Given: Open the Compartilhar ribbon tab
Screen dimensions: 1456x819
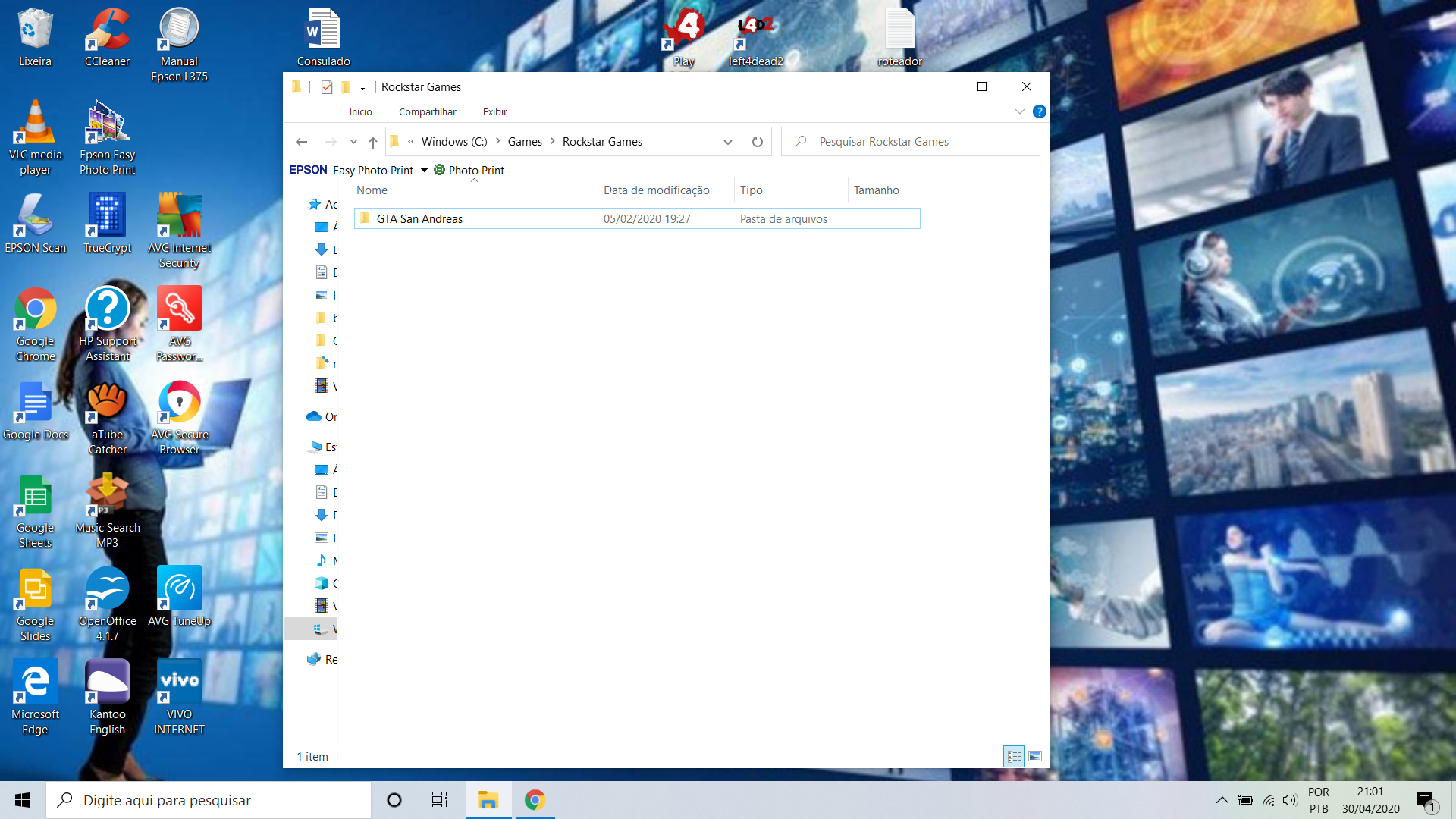Looking at the screenshot, I should pos(428,111).
